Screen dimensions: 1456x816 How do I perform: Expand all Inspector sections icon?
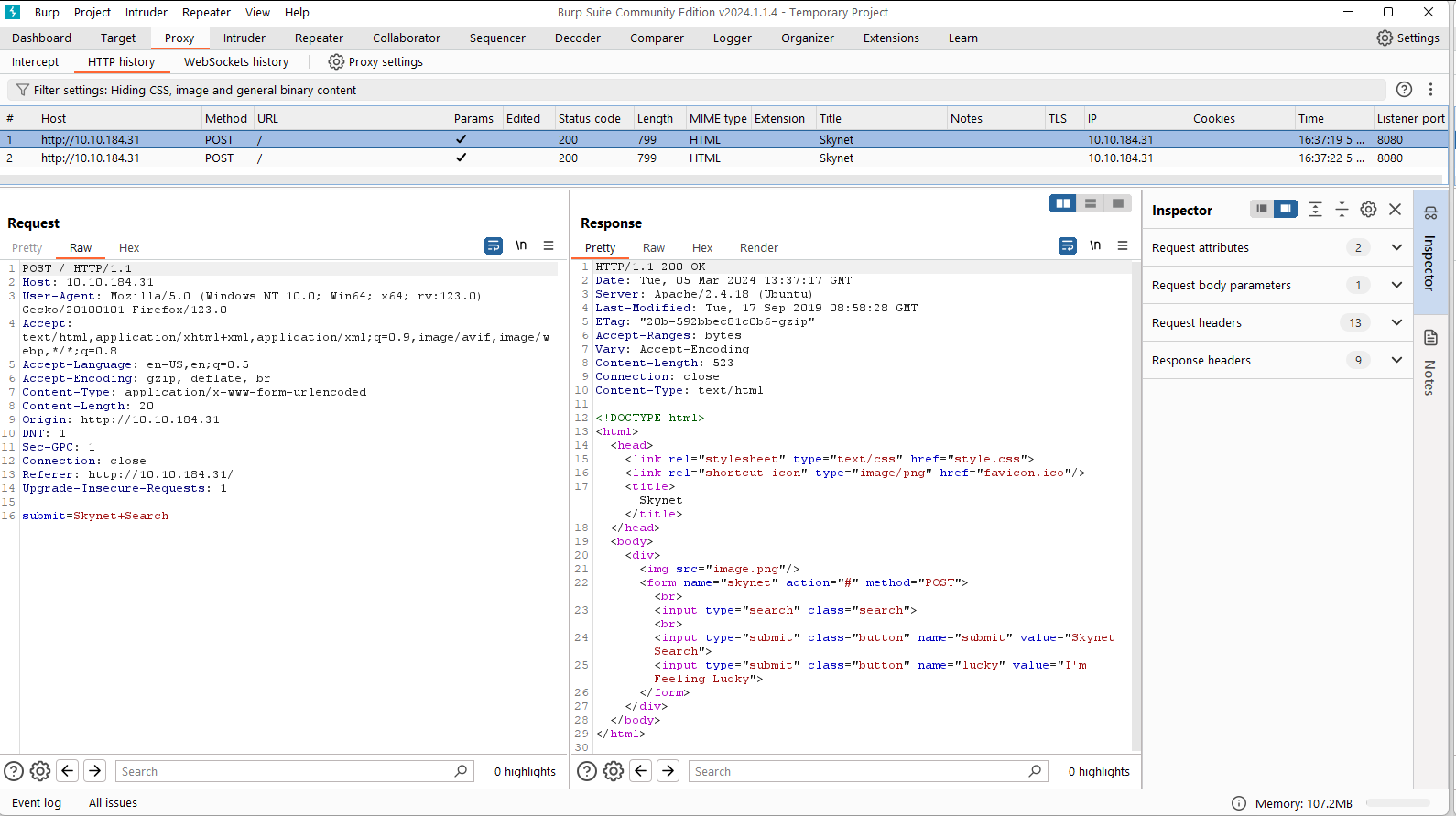(1315, 209)
